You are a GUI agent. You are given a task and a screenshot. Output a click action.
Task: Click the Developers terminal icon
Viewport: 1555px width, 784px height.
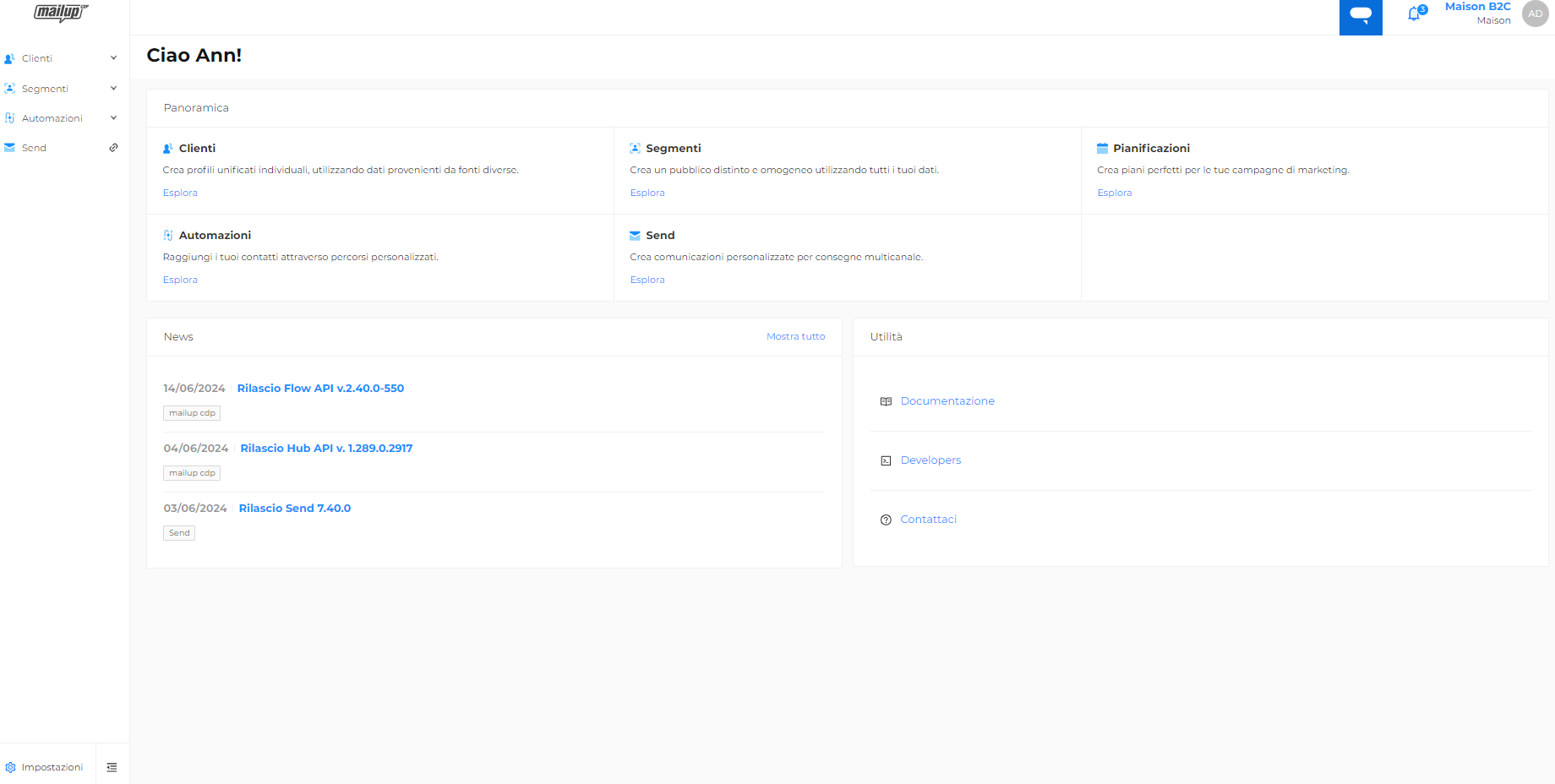886,460
